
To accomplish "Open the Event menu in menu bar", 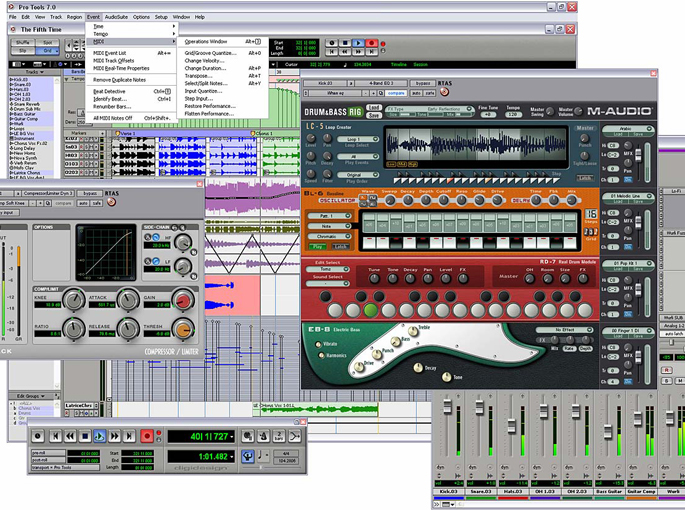I will [93, 17].
